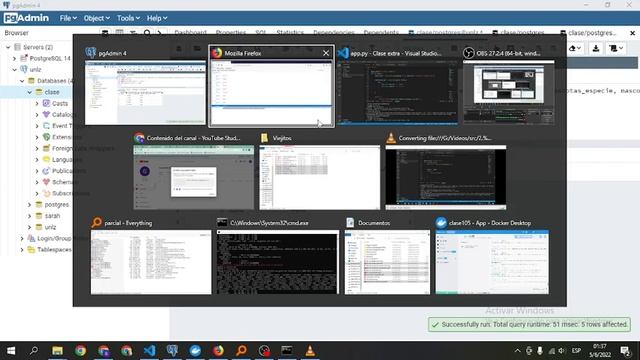
Task: Expand the Tablespaces node
Action: pos(22,249)
